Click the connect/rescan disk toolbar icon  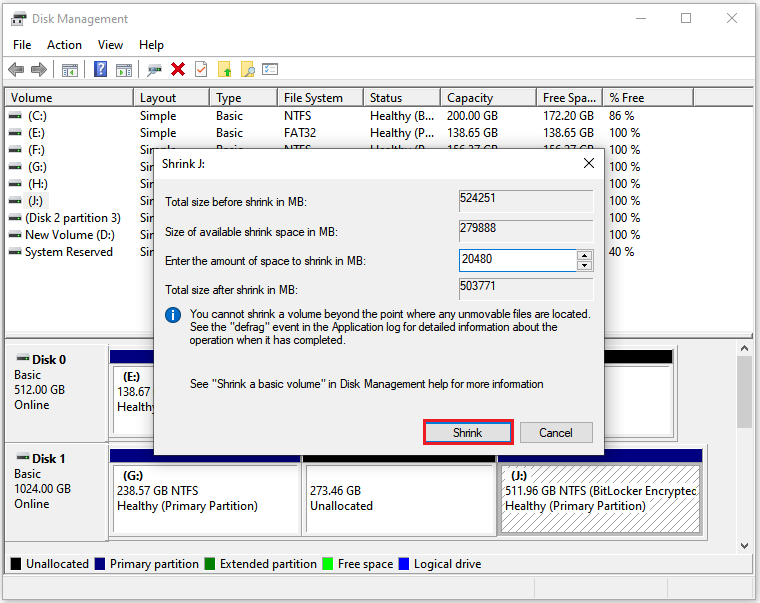coord(155,70)
